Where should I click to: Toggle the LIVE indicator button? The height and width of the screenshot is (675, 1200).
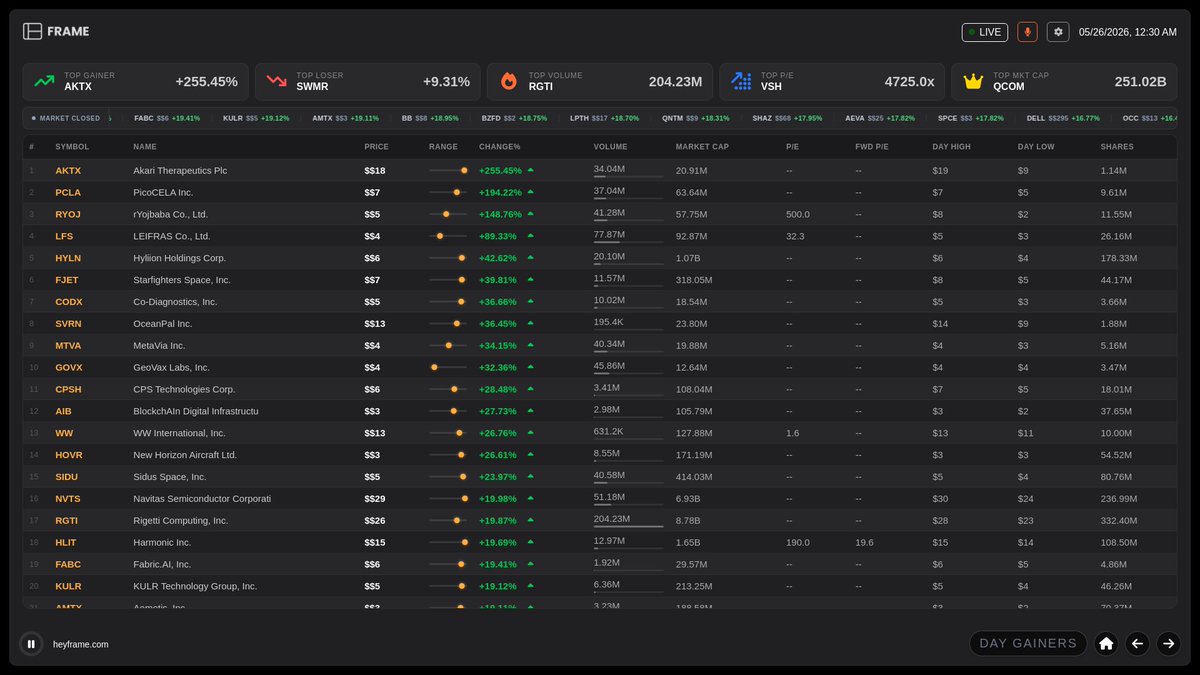tap(985, 32)
